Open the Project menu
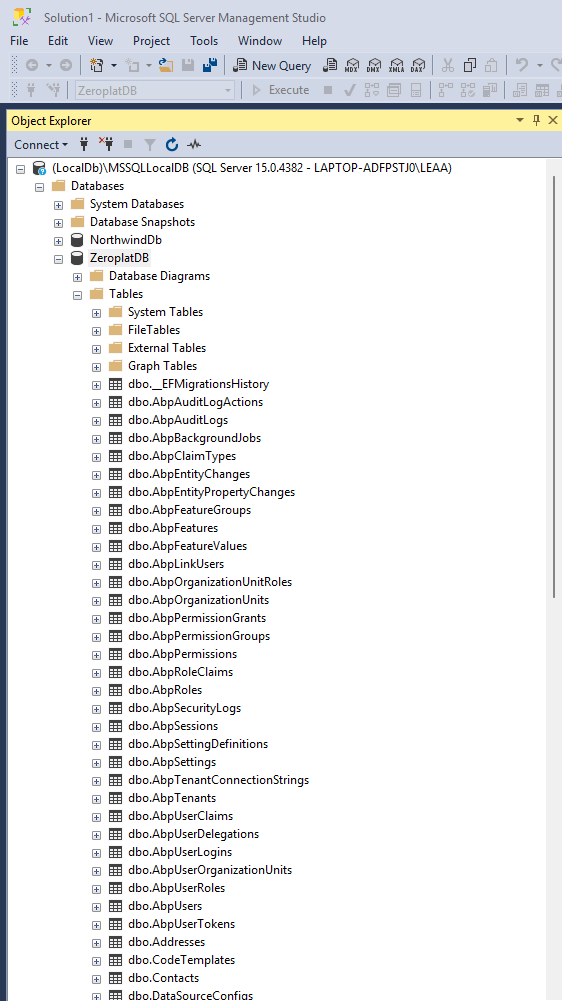Viewport: 562px width, 1001px height. (151, 41)
